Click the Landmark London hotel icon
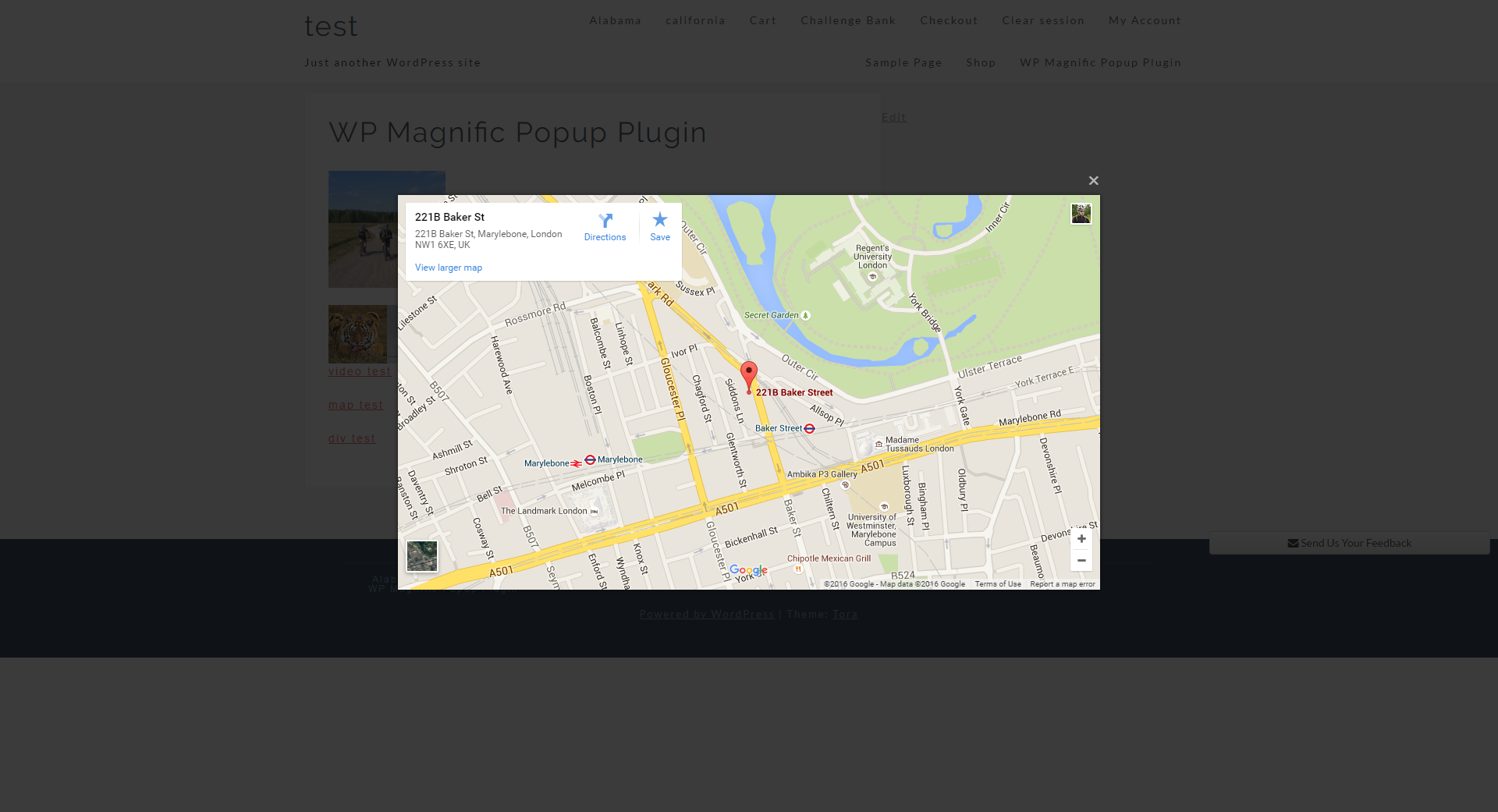Image resolution: width=1498 pixels, height=812 pixels. (x=594, y=512)
